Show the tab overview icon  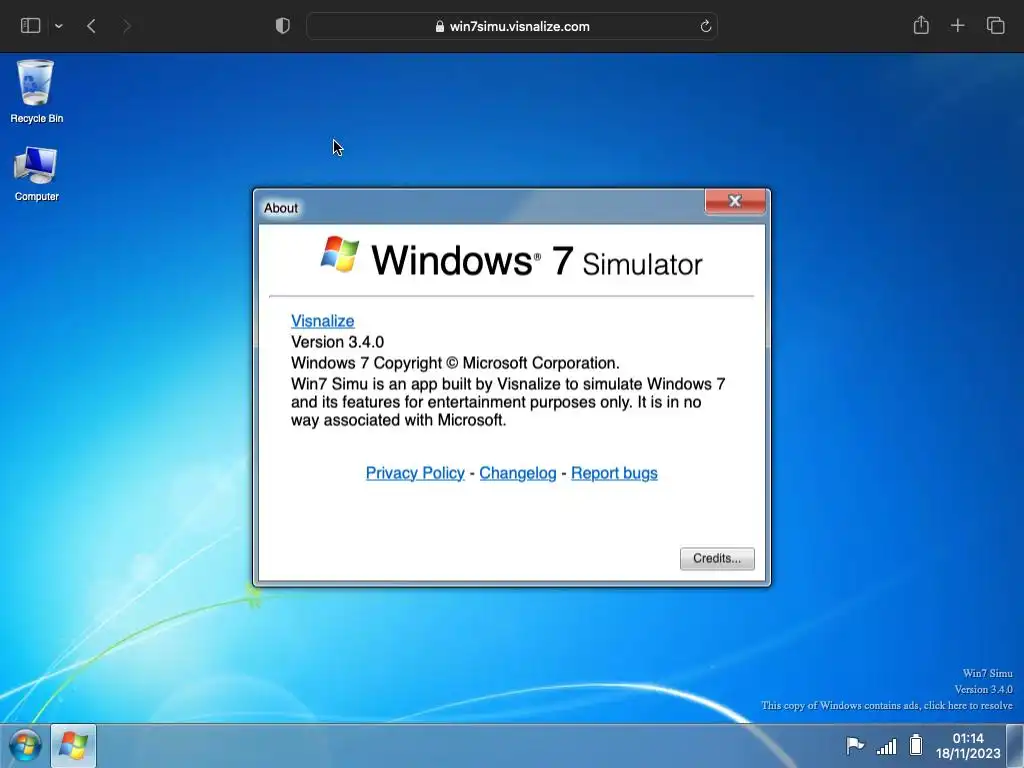995,26
